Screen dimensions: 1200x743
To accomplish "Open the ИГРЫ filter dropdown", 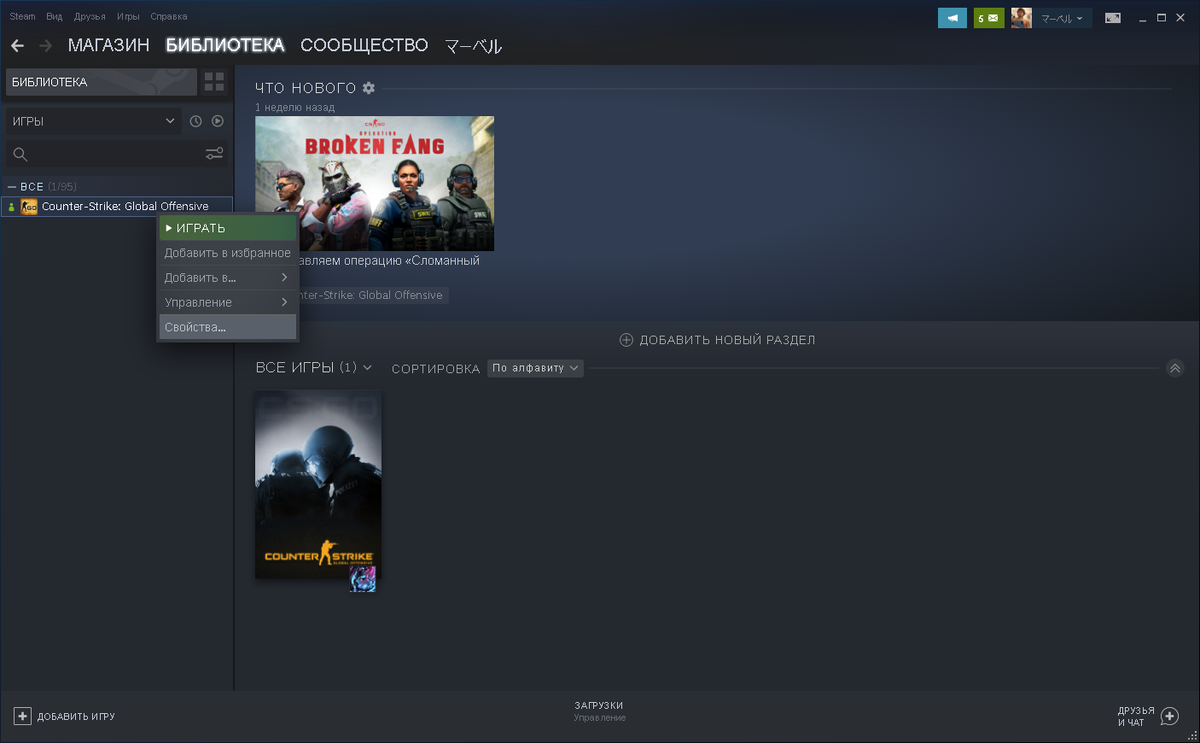I will 93,121.
